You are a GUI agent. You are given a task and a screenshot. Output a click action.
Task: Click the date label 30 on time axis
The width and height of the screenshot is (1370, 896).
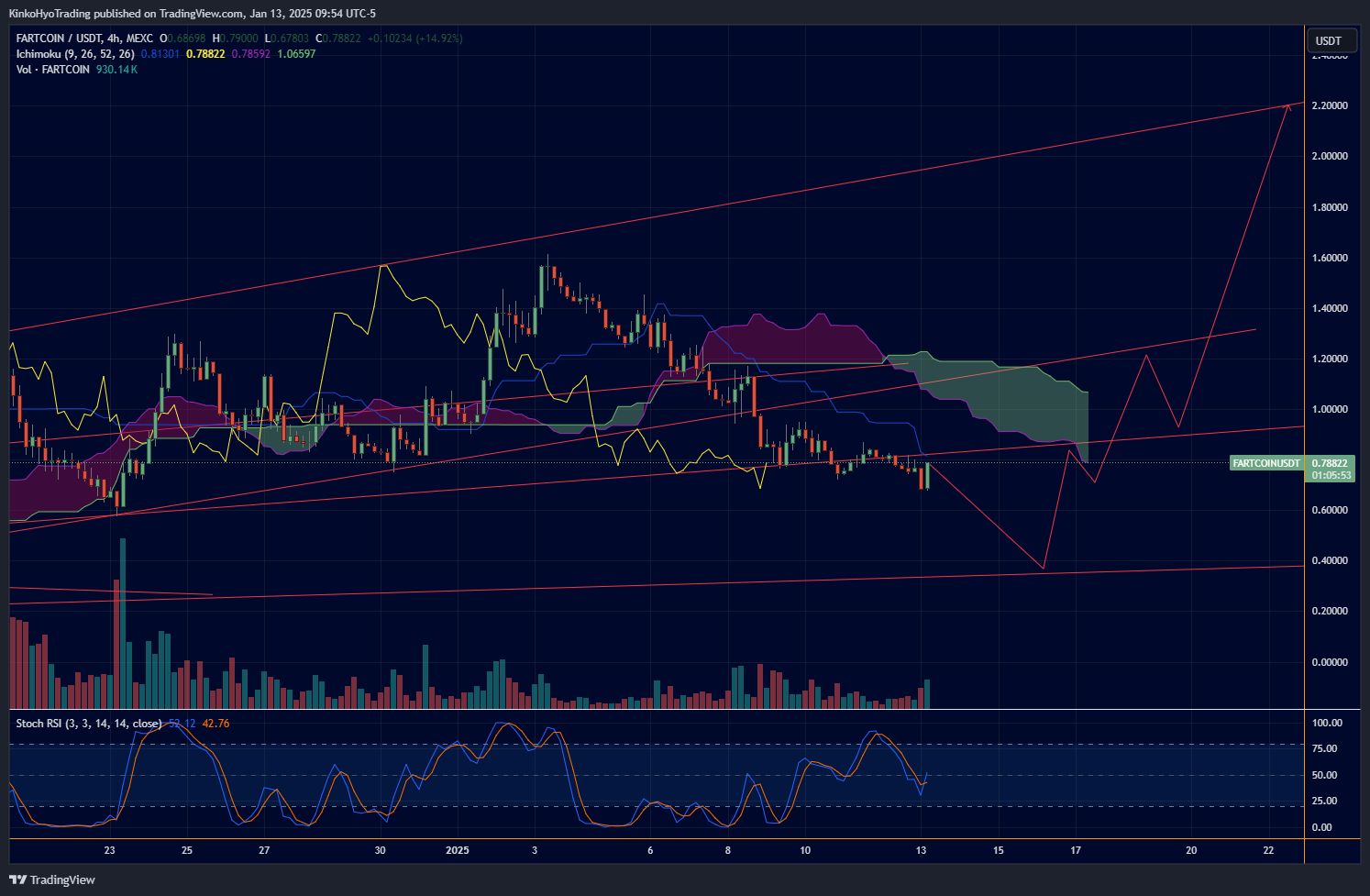pos(381,850)
